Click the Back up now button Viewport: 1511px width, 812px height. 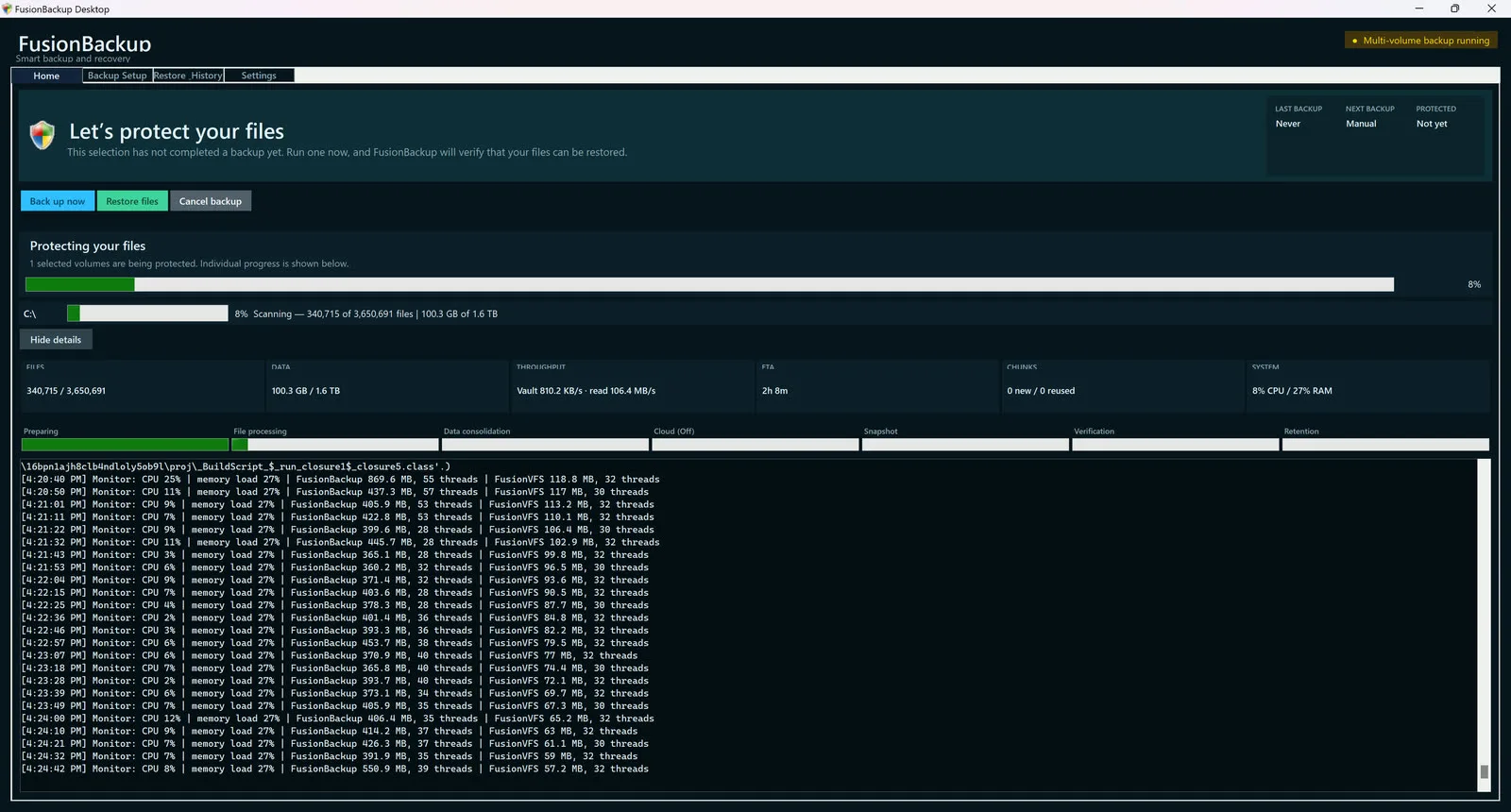58,201
